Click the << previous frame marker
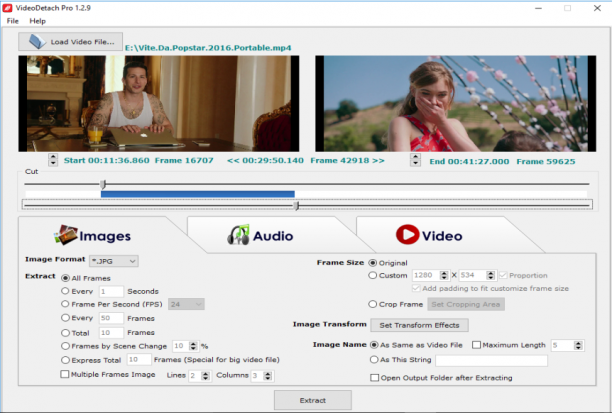Screen dimensions: 612x413 (233, 160)
